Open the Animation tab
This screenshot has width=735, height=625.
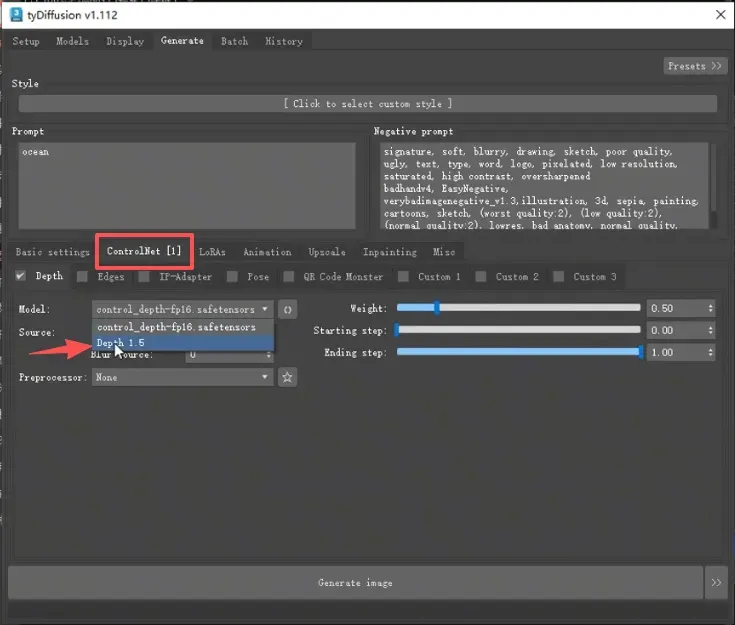coord(267,252)
